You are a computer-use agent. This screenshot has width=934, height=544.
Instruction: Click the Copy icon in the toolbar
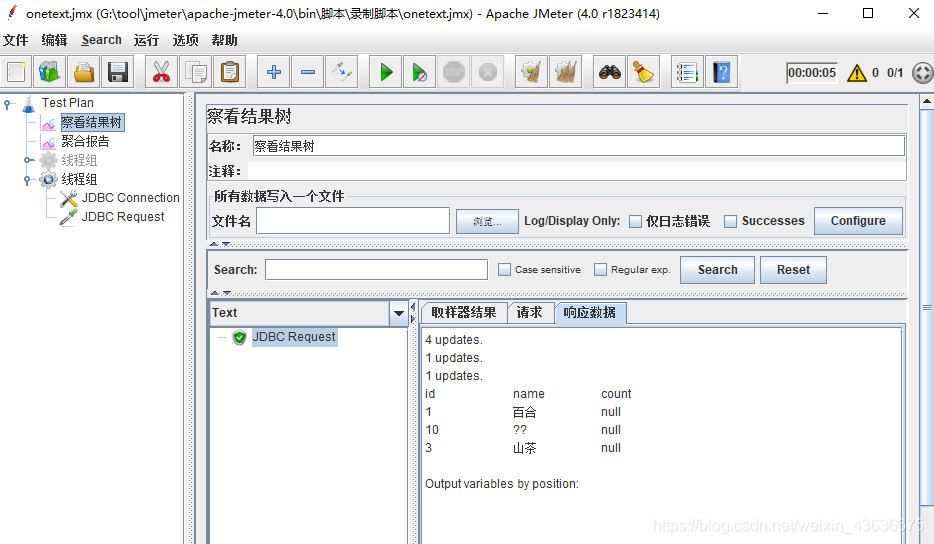[195, 72]
